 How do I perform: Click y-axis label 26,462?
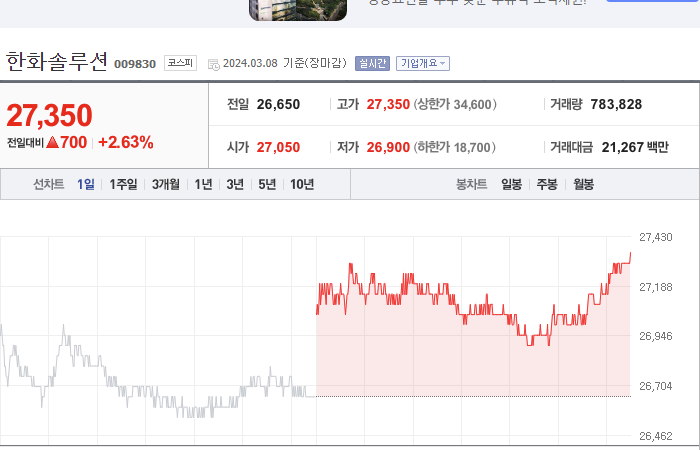point(656,436)
